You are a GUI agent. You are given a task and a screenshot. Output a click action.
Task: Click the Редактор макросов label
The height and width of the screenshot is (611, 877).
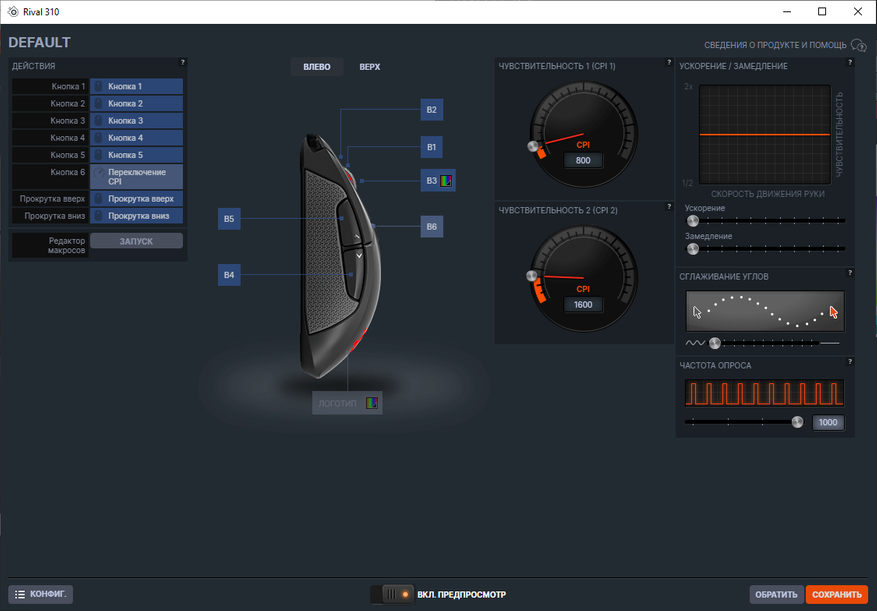50,245
